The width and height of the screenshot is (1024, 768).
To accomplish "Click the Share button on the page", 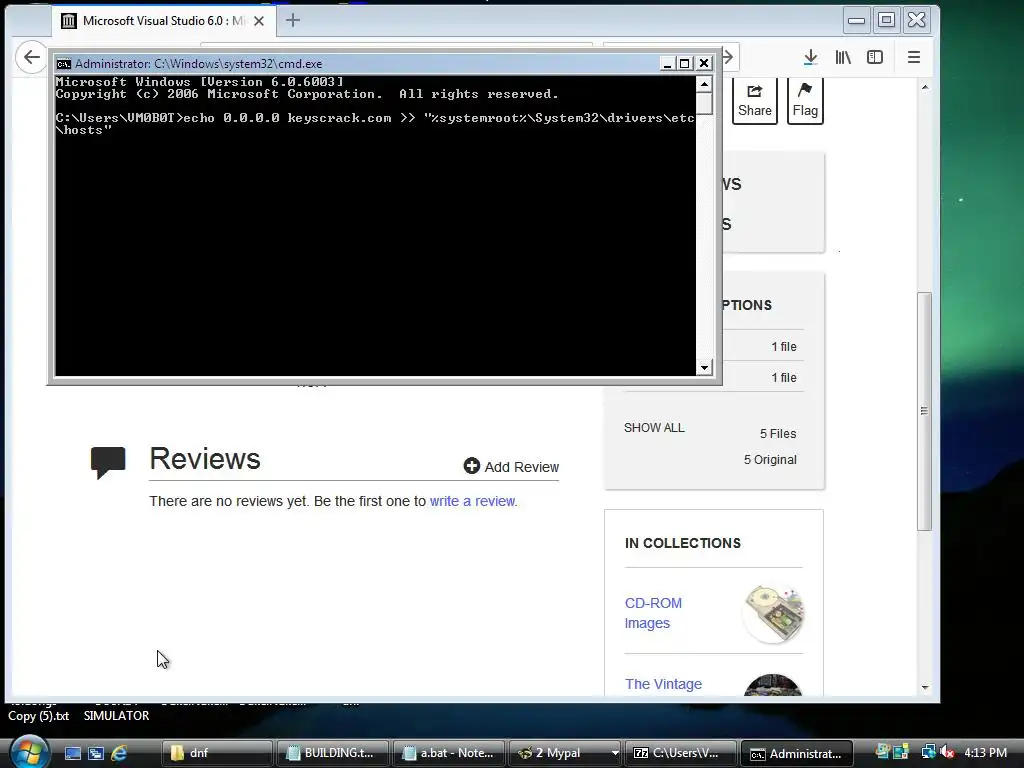I will coord(754,101).
